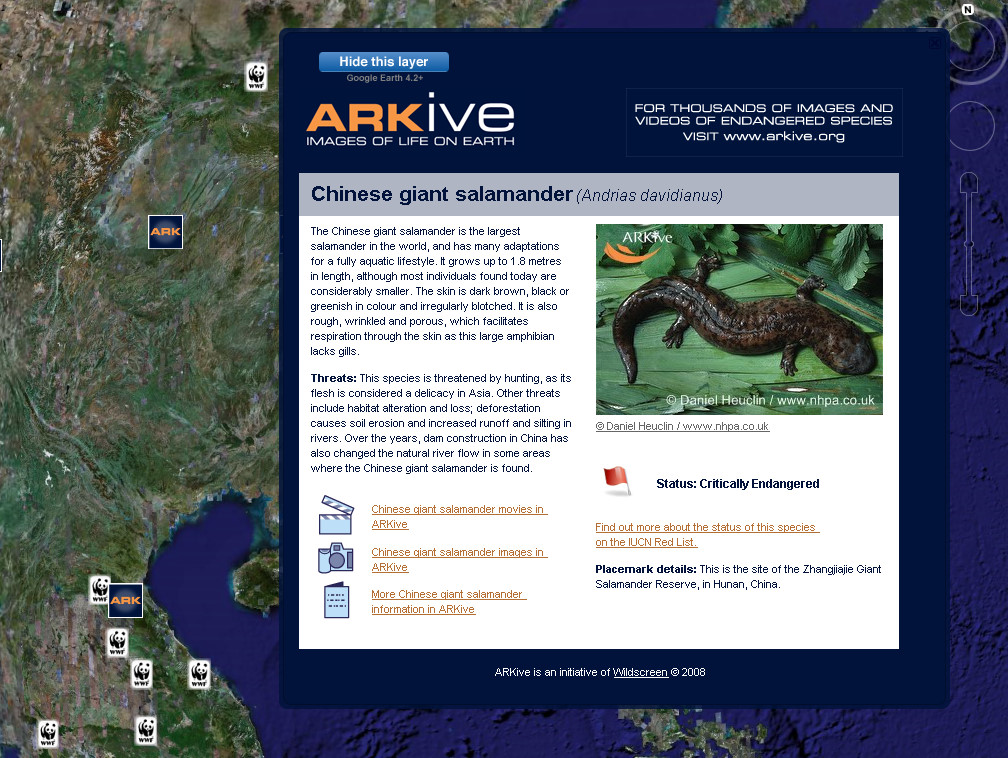Screen dimensions: 1008x758
Task: Select the lower ARK placemark near the coast
Action: coord(125,600)
